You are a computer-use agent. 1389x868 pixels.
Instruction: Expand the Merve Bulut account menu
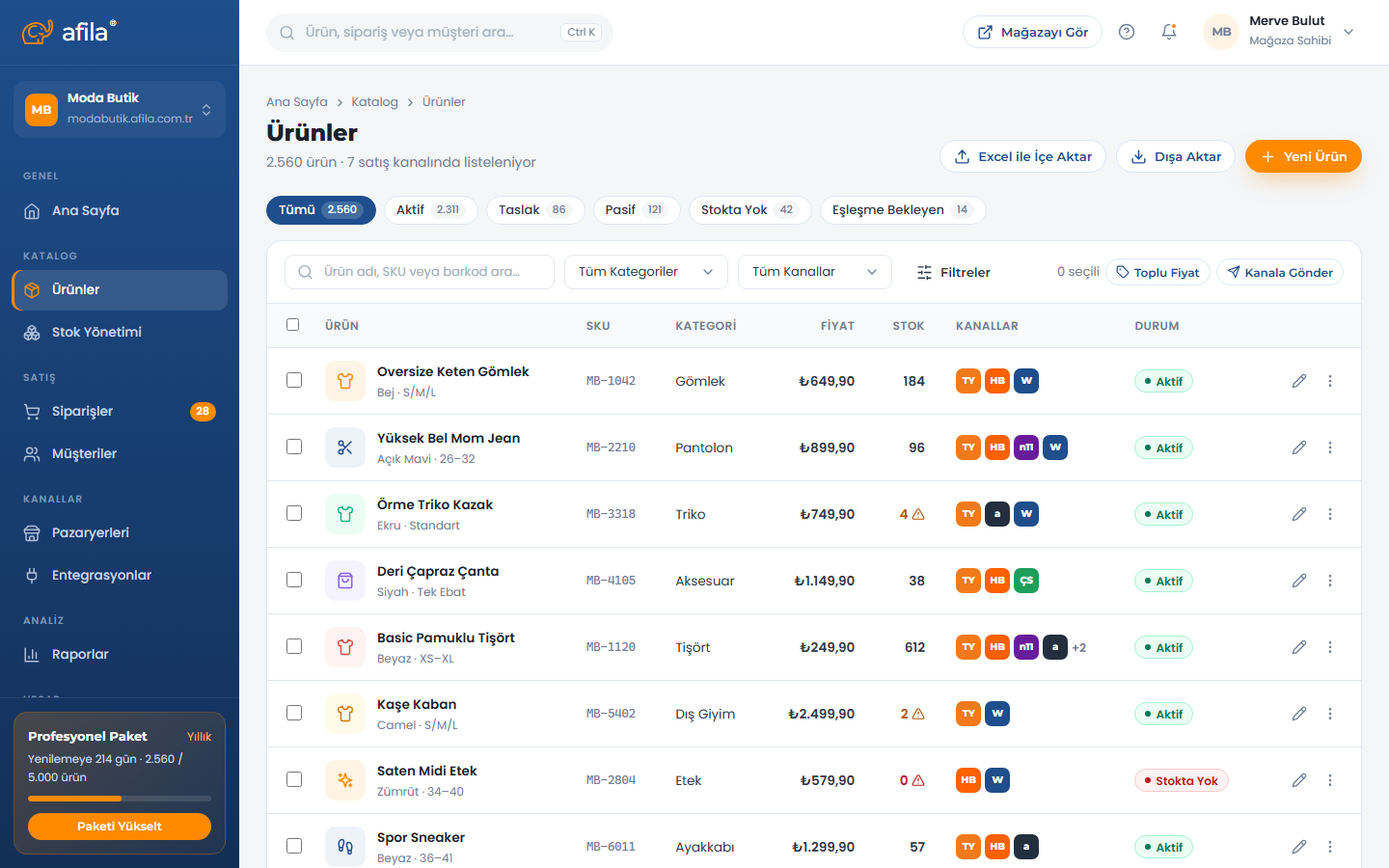coord(1280,32)
